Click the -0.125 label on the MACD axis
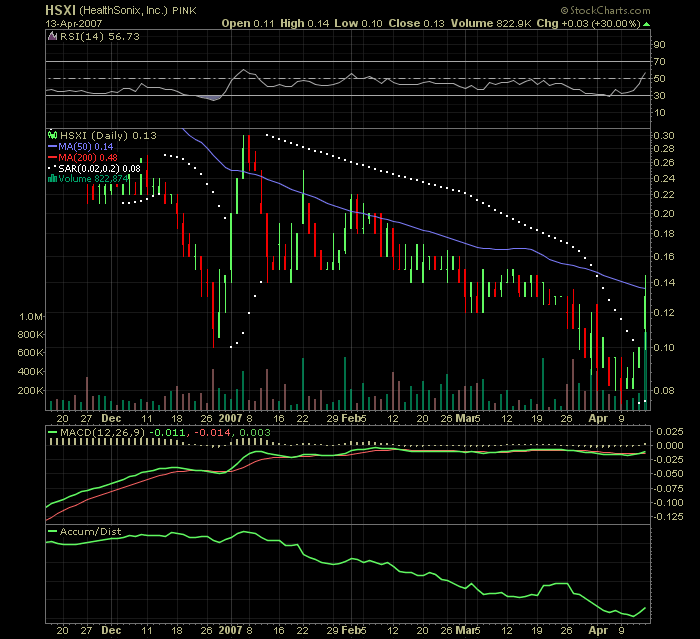Viewport: 700px width, 639px height. click(x=668, y=517)
